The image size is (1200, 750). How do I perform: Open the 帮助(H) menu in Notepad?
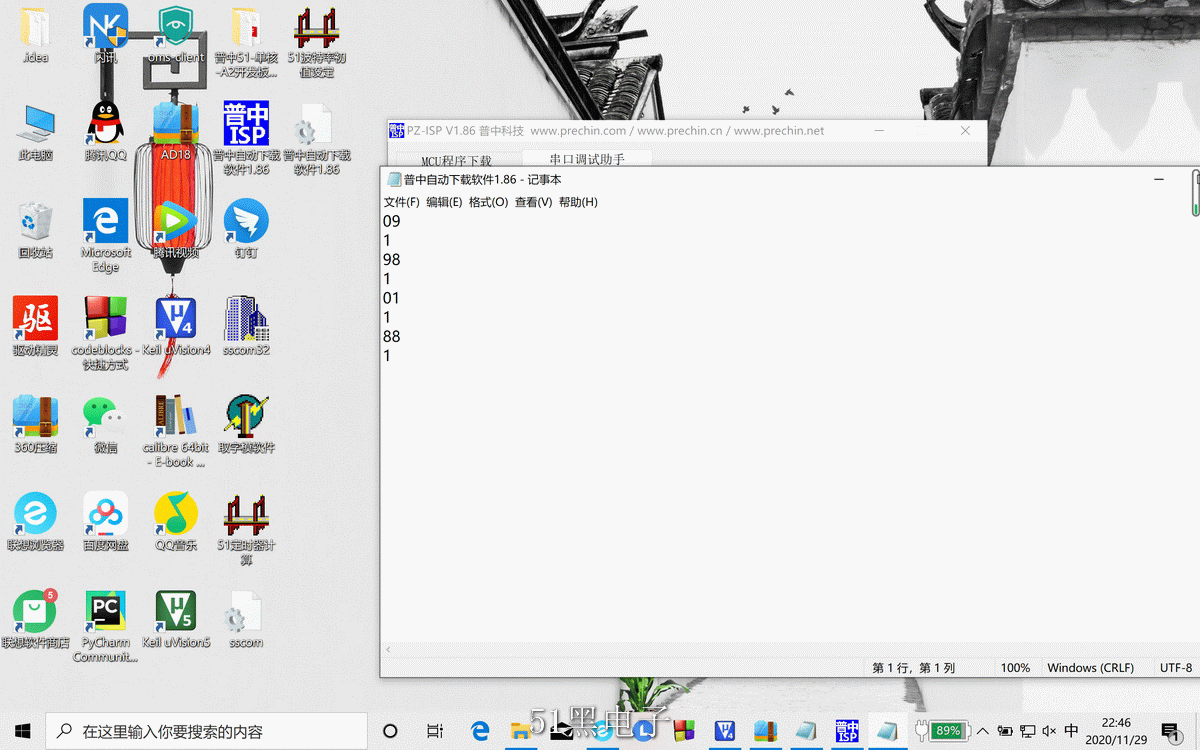click(578, 202)
